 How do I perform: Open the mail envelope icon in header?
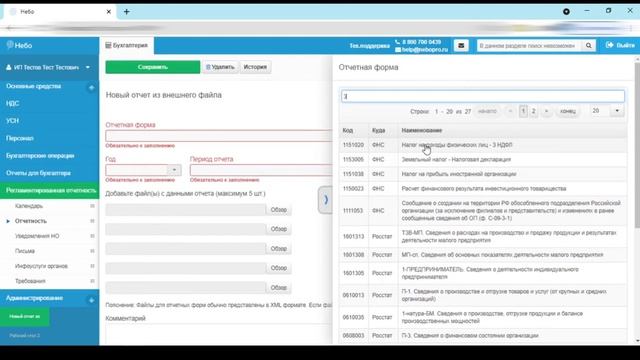point(461,46)
